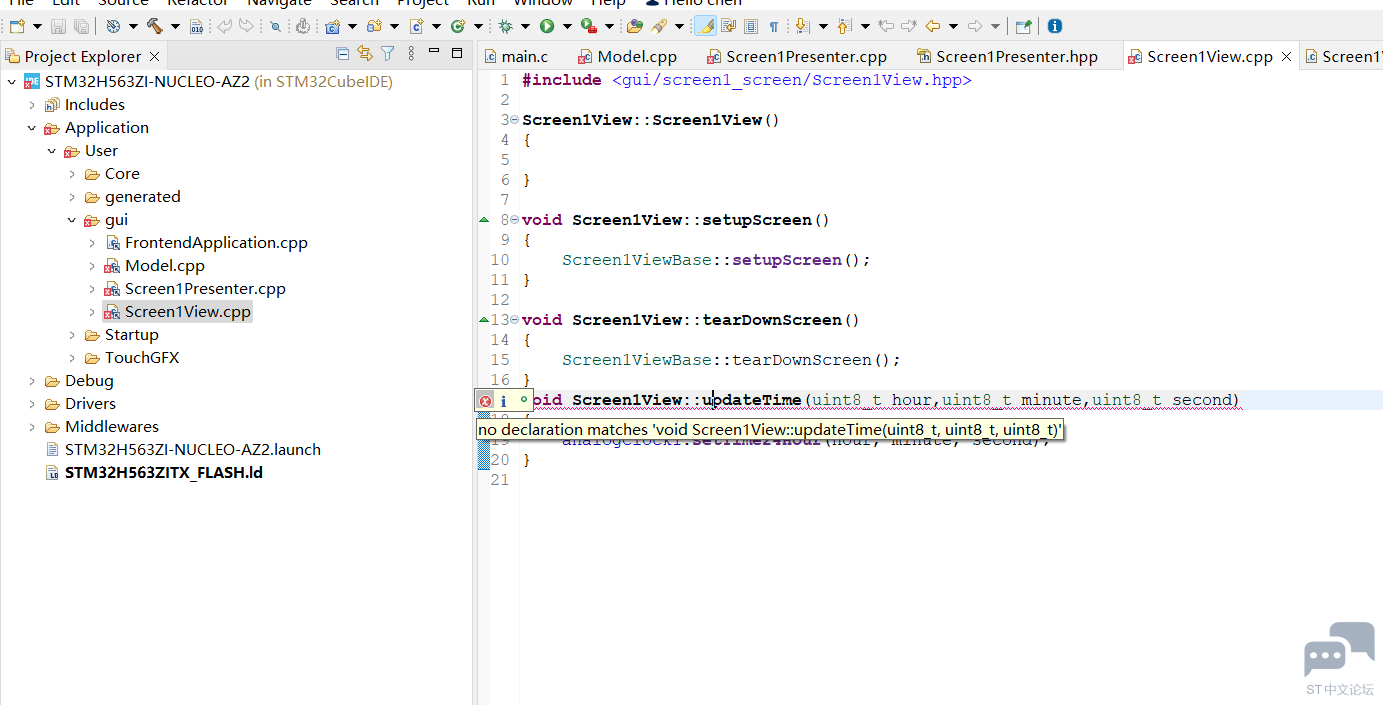Run the project with green play icon
The height and width of the screenshot is (705, 1383).
click(547, 26)
